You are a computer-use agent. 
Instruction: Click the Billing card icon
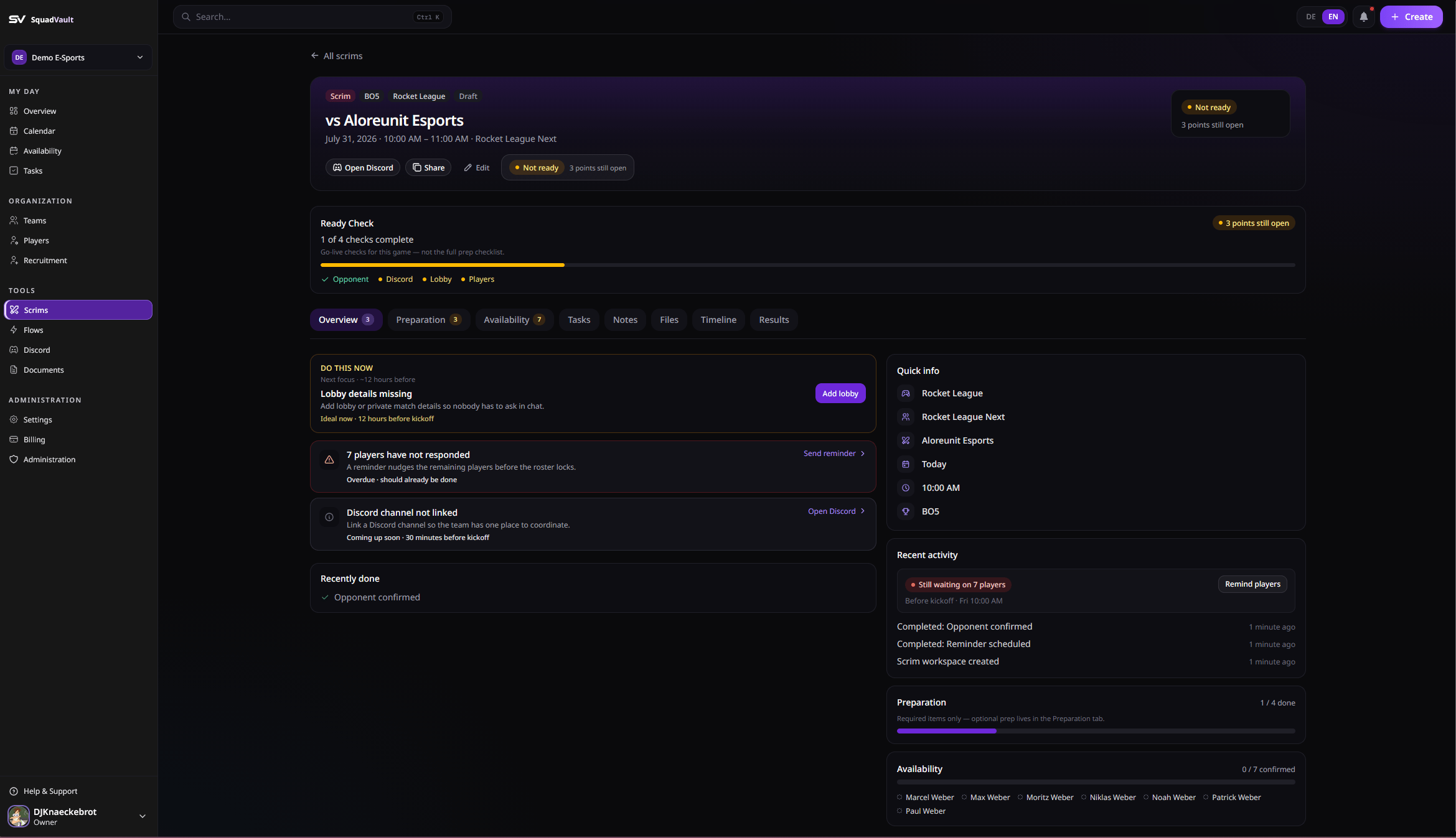tap(14, 439)
